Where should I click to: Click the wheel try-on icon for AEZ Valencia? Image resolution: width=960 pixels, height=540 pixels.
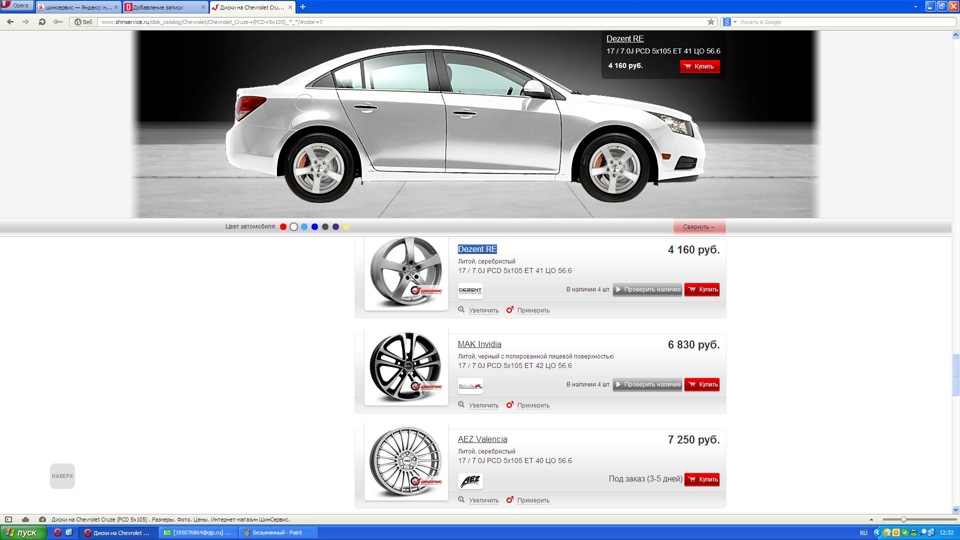coord(509,500)
